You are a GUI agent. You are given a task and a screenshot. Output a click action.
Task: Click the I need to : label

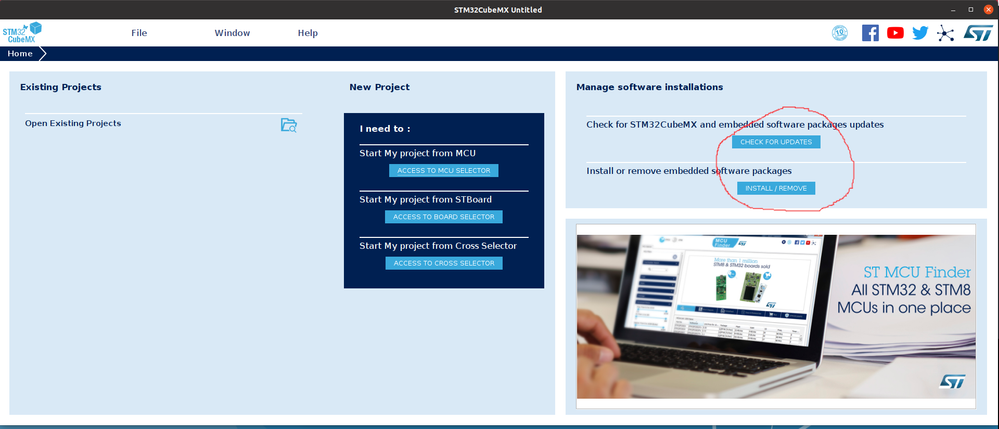click(x=385, y=129)
